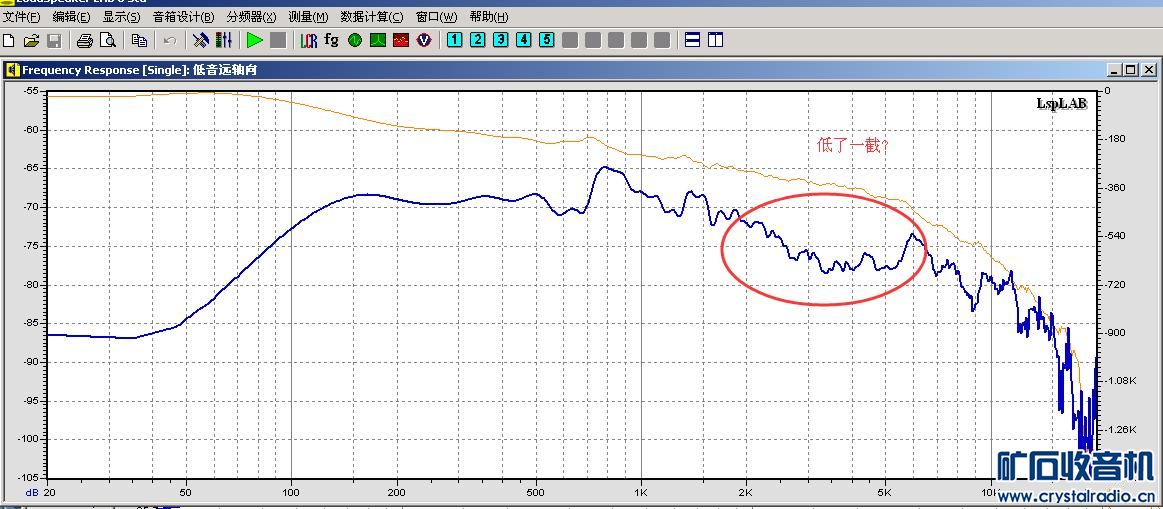1163x509 pixels.
Task: Print the chart with the printer icon
Action: [x=85, y=40]
